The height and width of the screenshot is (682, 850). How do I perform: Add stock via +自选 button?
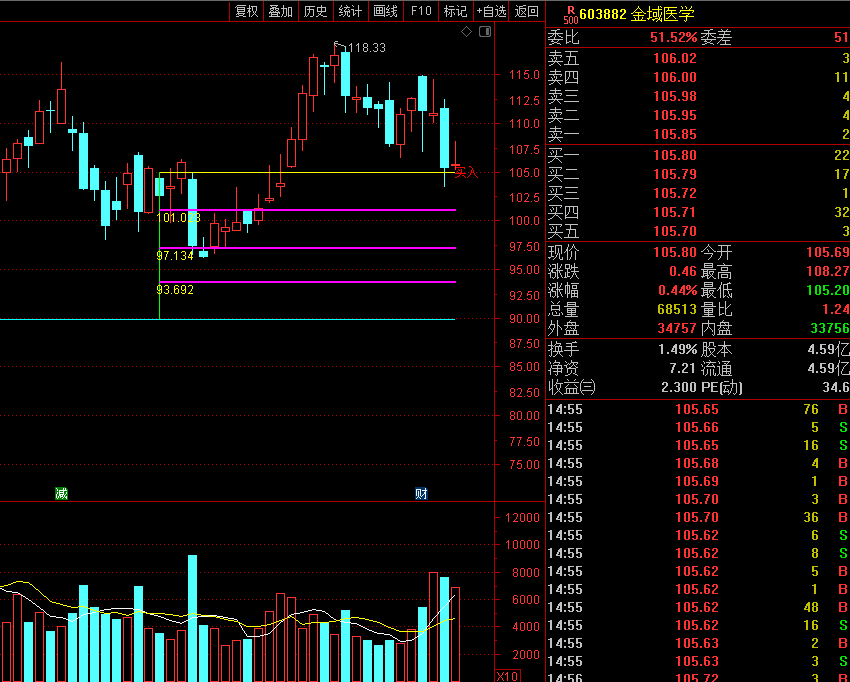(x=491, y=11)
